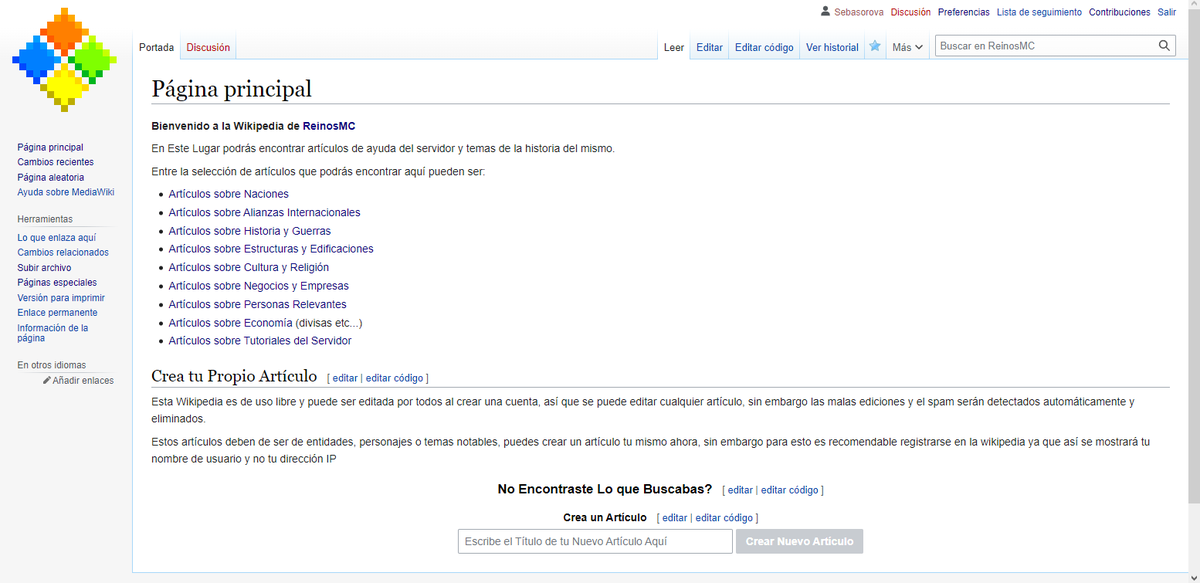Image resolution: width=1200 pixels, height=583 pixels.
Task: Click the user avatar icon beside Sebasorova
Action: 825,12
